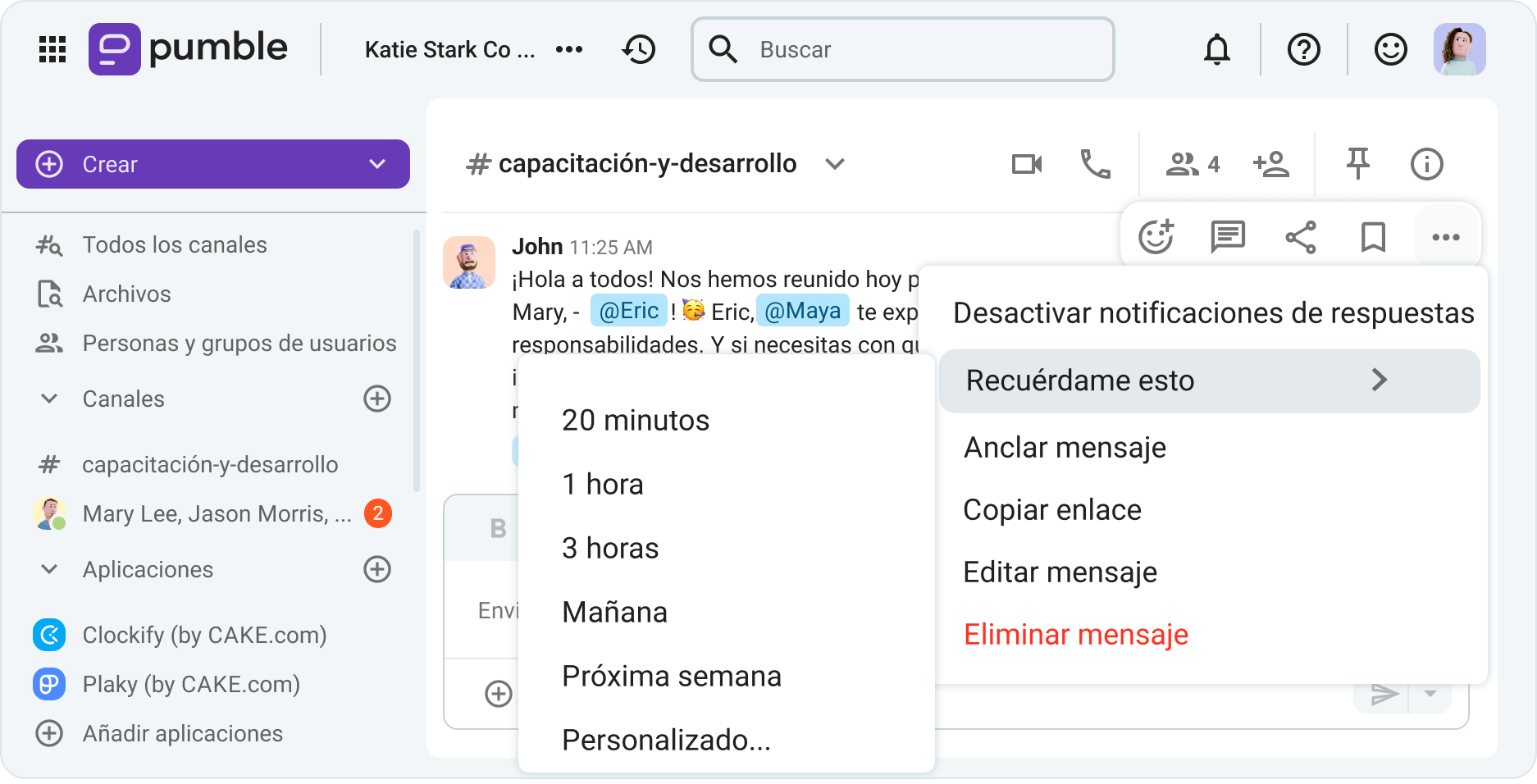Image resolution: width=1537 pixels, height=784 pixels.
Task: Collapse the Canales section
Action: tap(48, 399)
